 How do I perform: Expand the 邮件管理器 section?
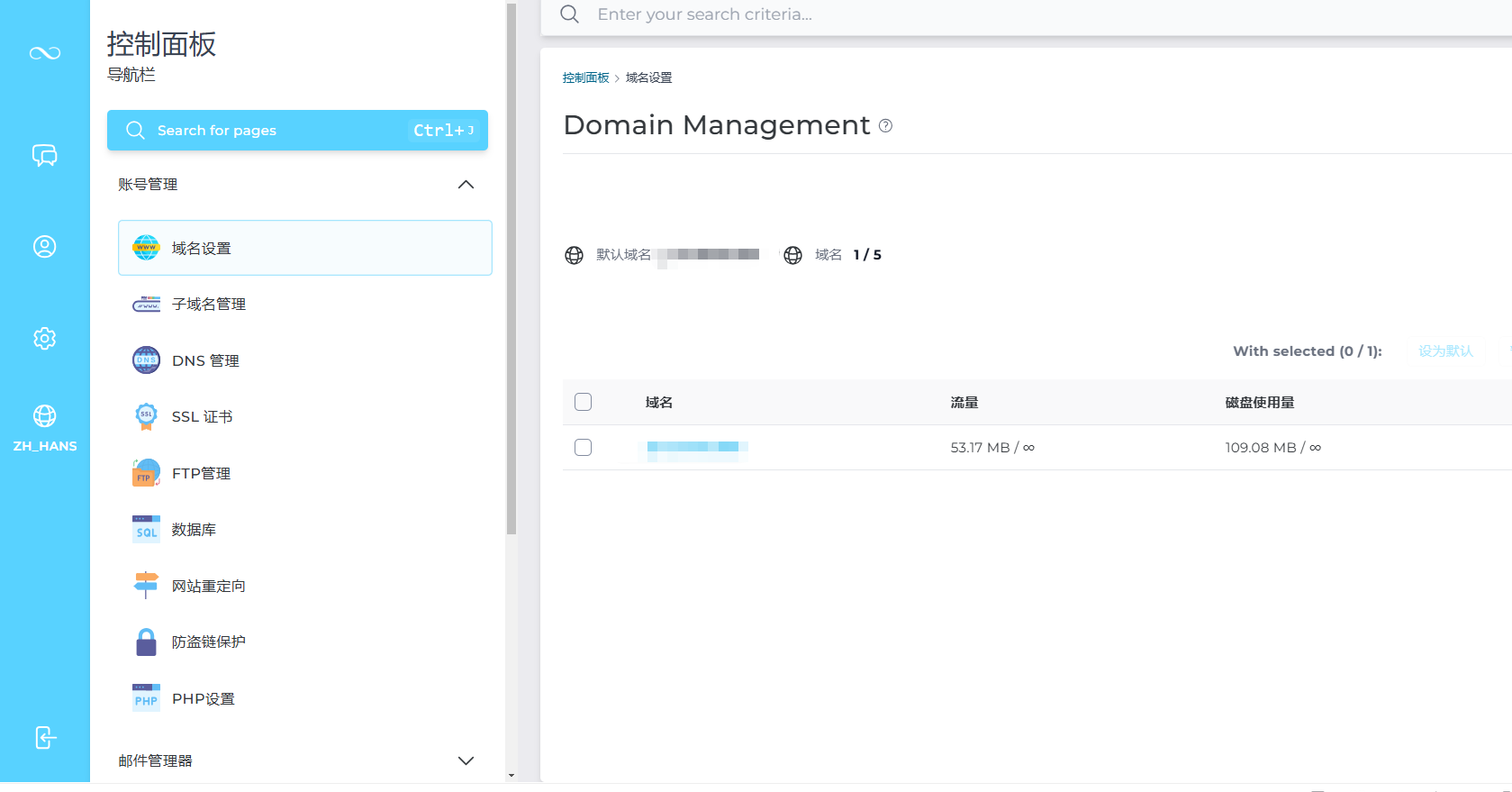tap(466, 760)
